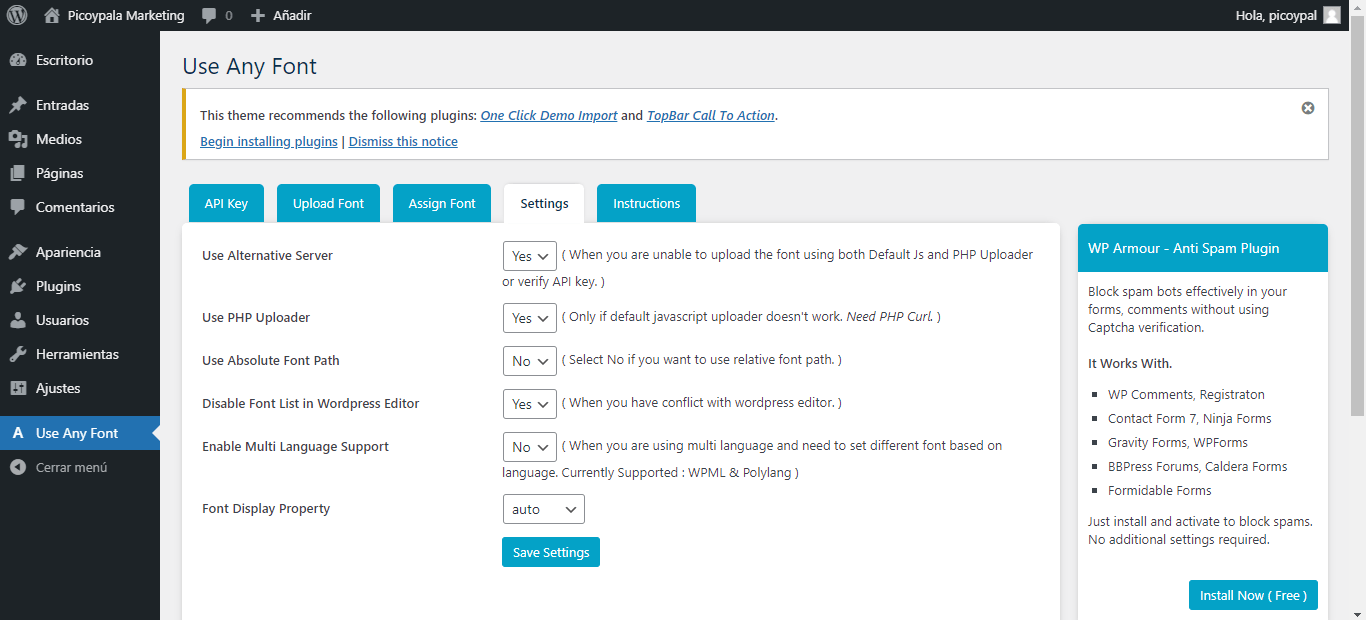
Task: Switch to the API Key tab
Action: pyautogui.click(x=226, y=203)
